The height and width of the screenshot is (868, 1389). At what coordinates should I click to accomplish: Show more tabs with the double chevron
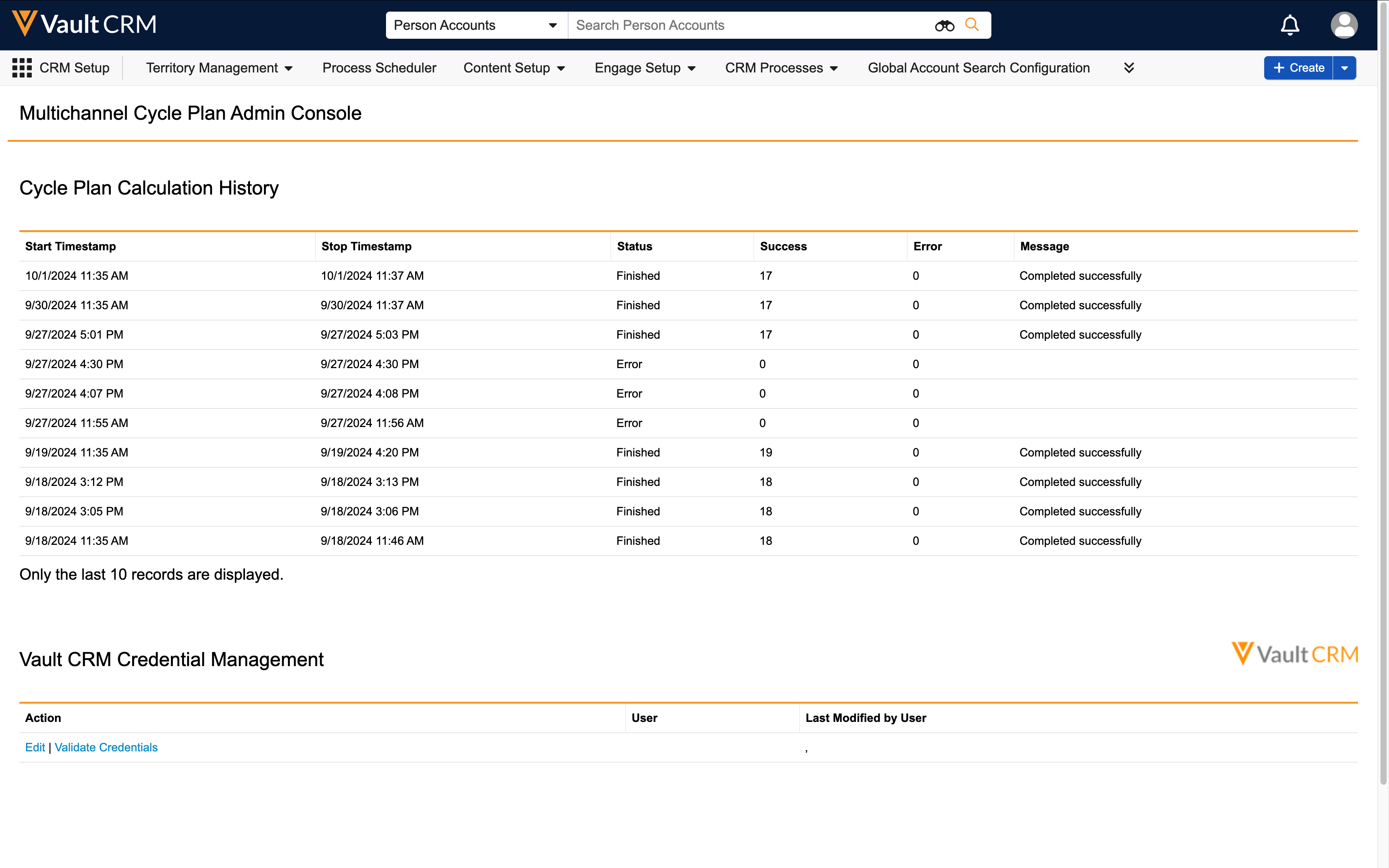[x=1129, y=68]
